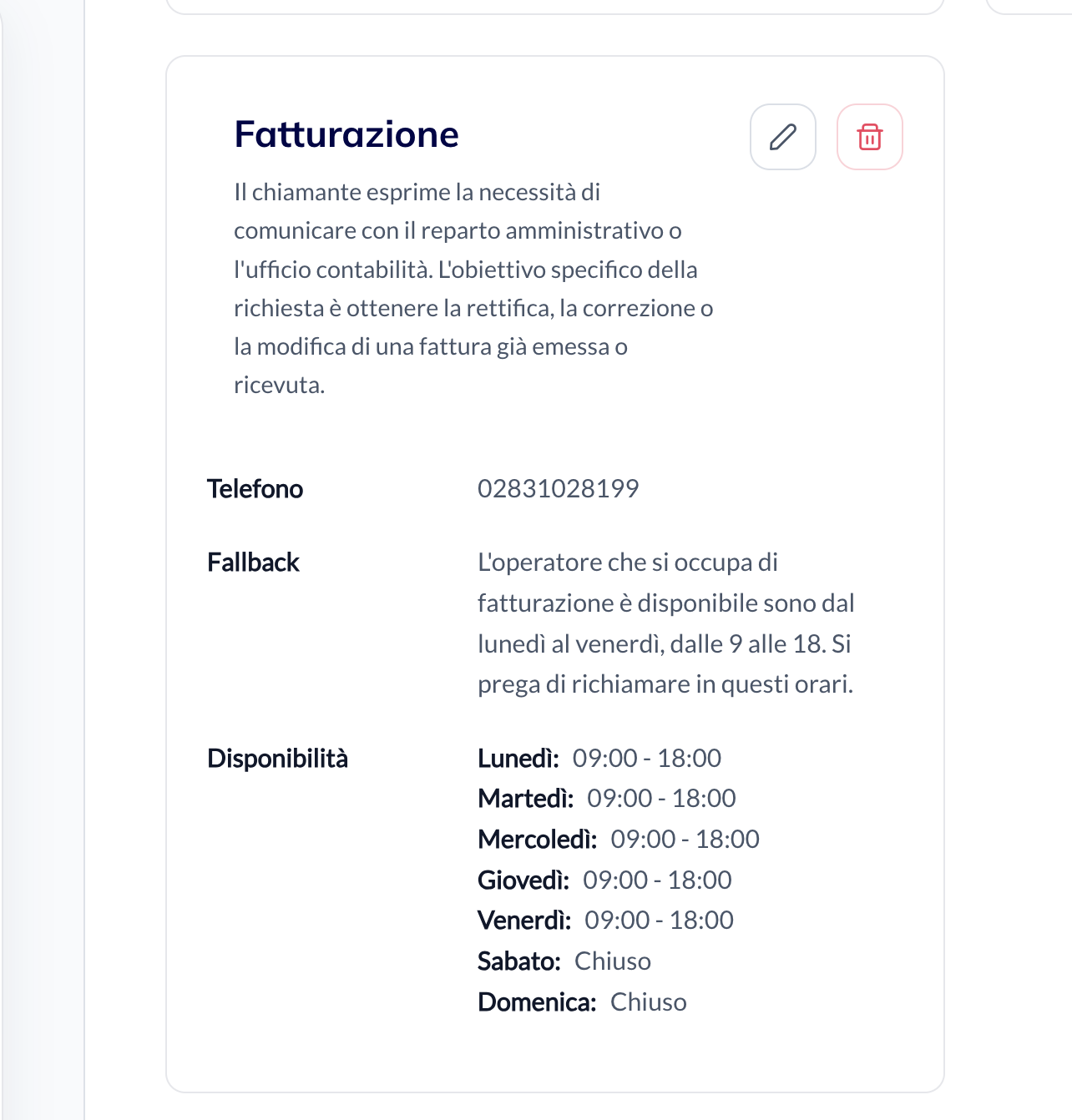This screenshot has width=1072, height=1120.
Task: Click the Venerdì day label
Action: [x=523, y=921]
